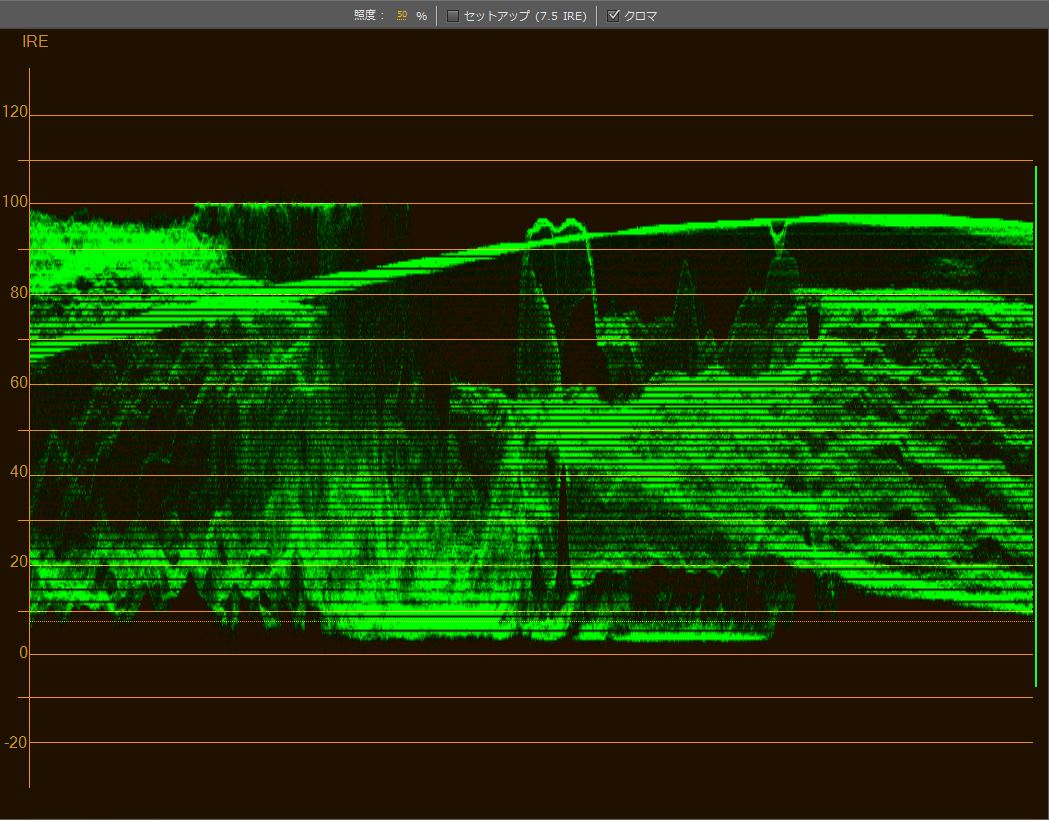1049x820 pixels.
Task: Click the 80 IRE scale label
Action: [18, 293]
